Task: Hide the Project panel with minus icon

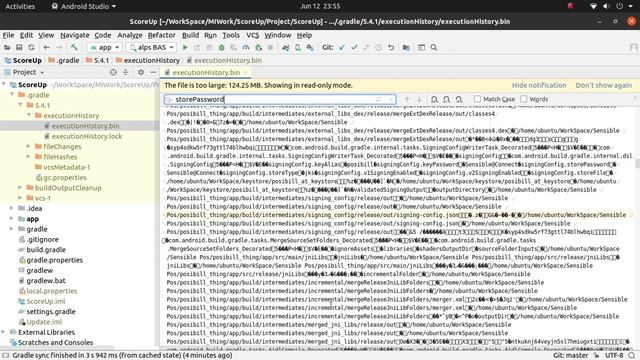Action: tap(153, 72)
